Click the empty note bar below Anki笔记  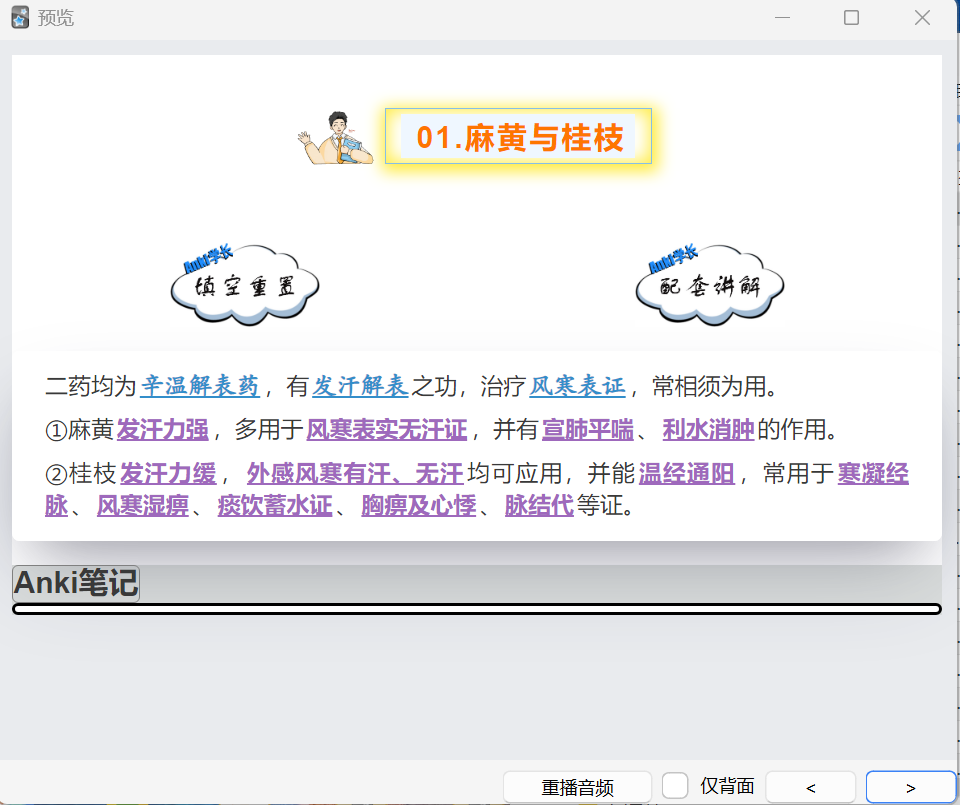[476, 609]
